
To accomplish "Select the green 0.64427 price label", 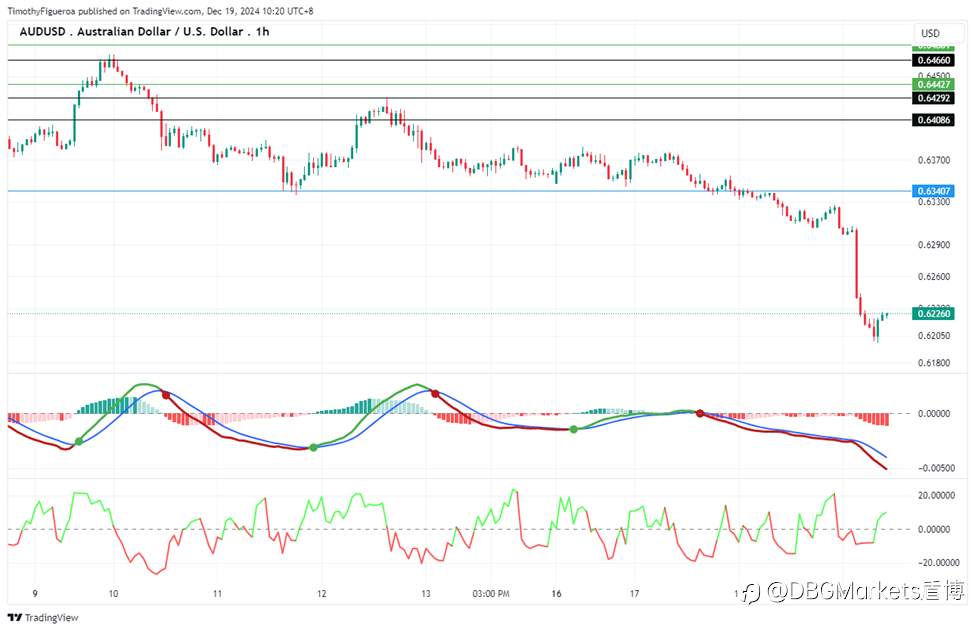I will point(933,85).
